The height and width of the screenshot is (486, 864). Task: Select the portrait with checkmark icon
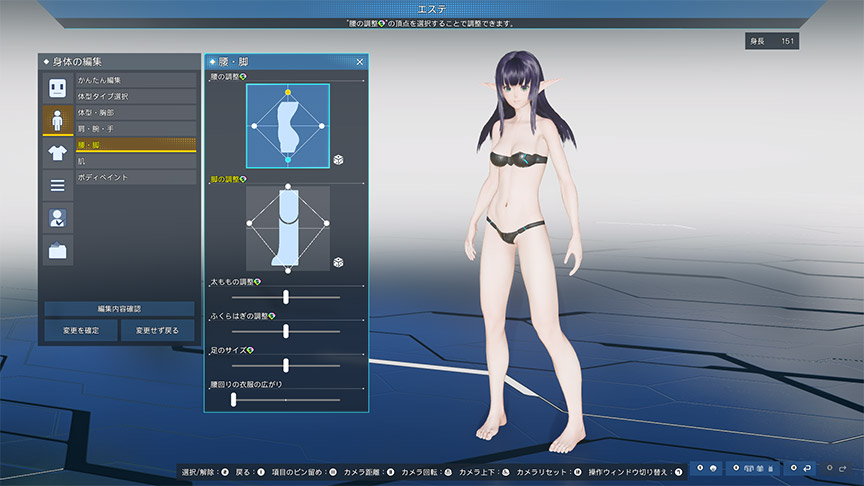[57, 217]
